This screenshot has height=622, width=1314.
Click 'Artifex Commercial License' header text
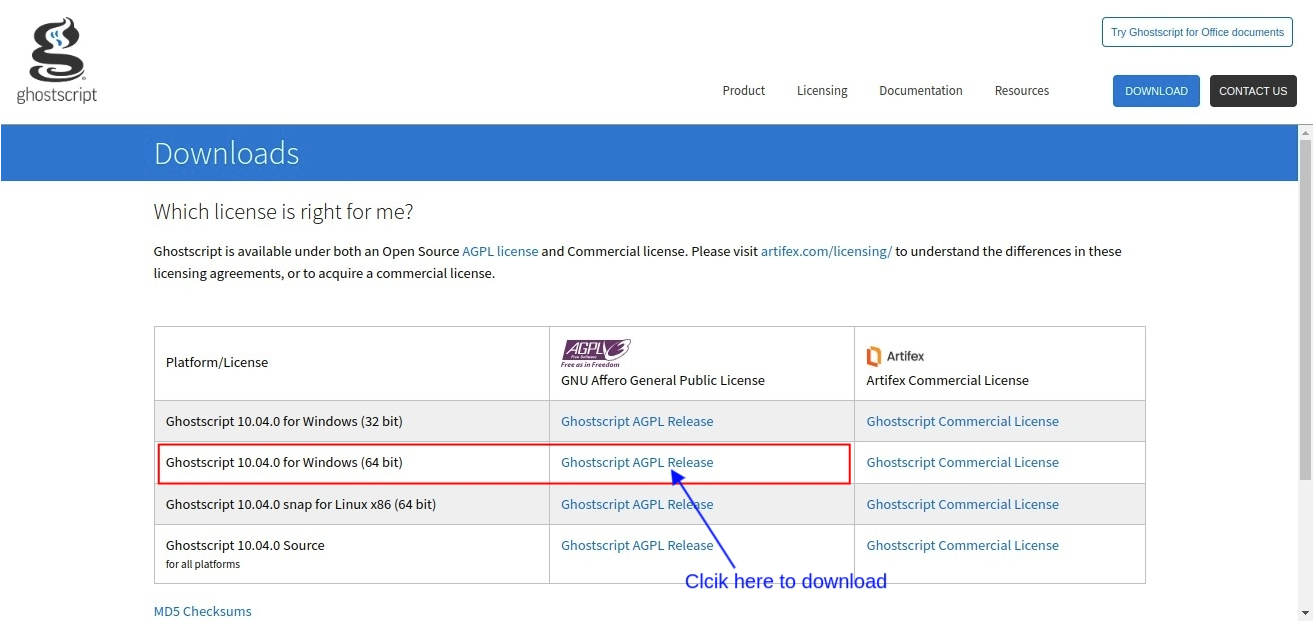tap(947, 380)
